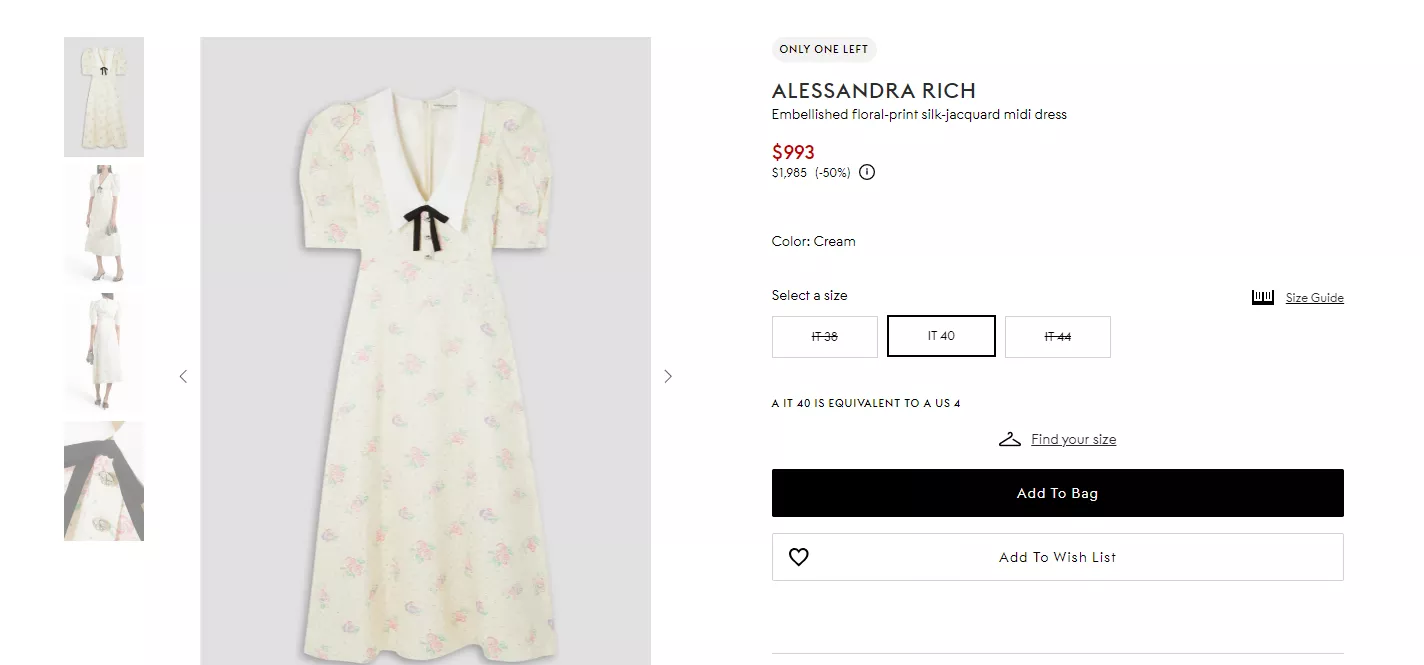The height and width of the screenshot is (665, 1424).
Task: Select size IT 38
Action: 824,336
